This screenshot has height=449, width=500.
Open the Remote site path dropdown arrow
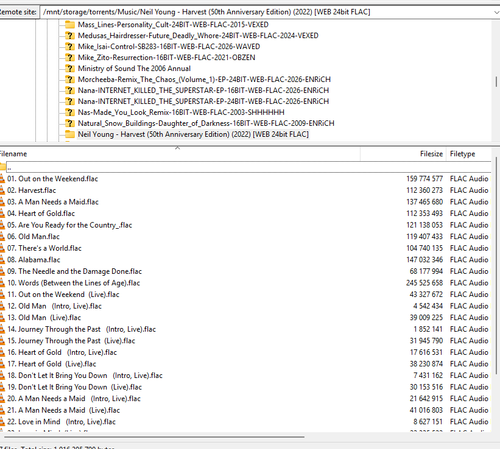[496, 12]
